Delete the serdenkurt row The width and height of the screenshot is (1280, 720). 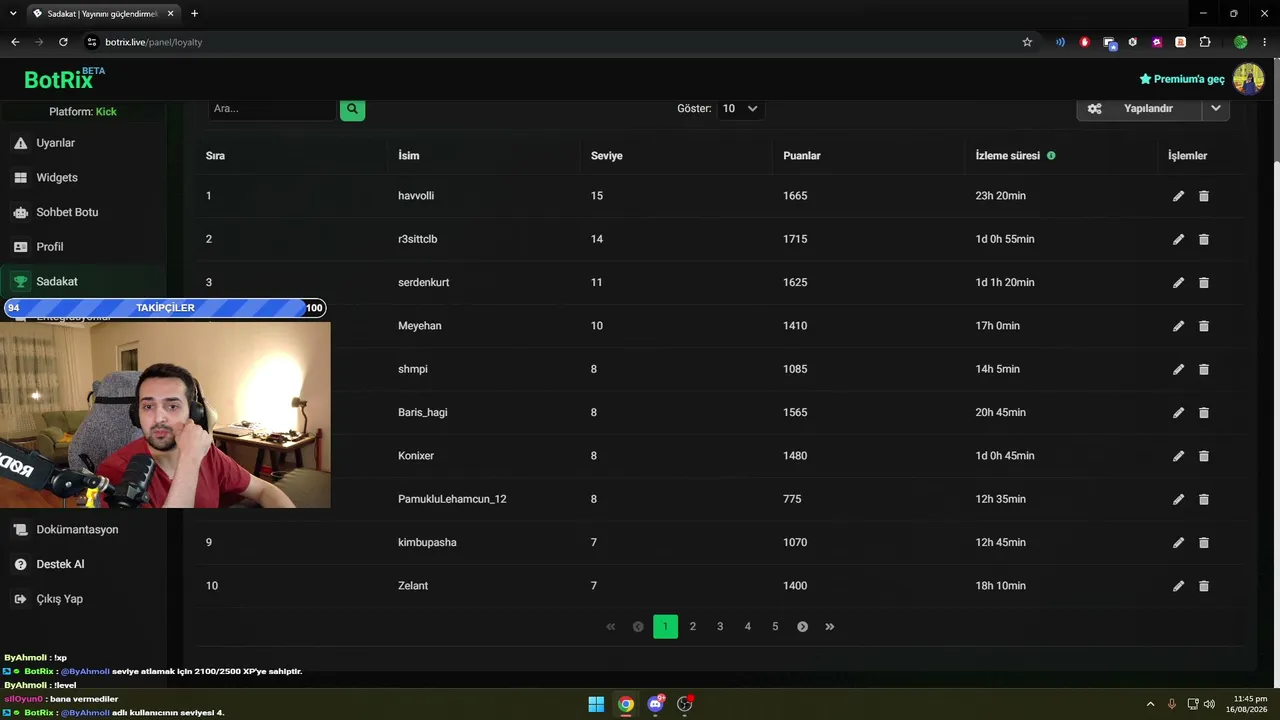tap(1204, 282)
